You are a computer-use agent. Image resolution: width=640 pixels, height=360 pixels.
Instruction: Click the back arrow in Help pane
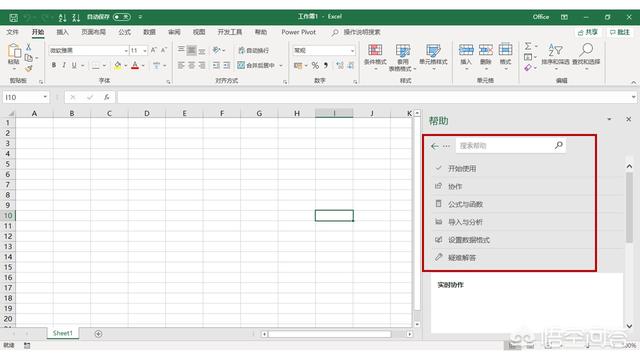click(x=435, y=146)
